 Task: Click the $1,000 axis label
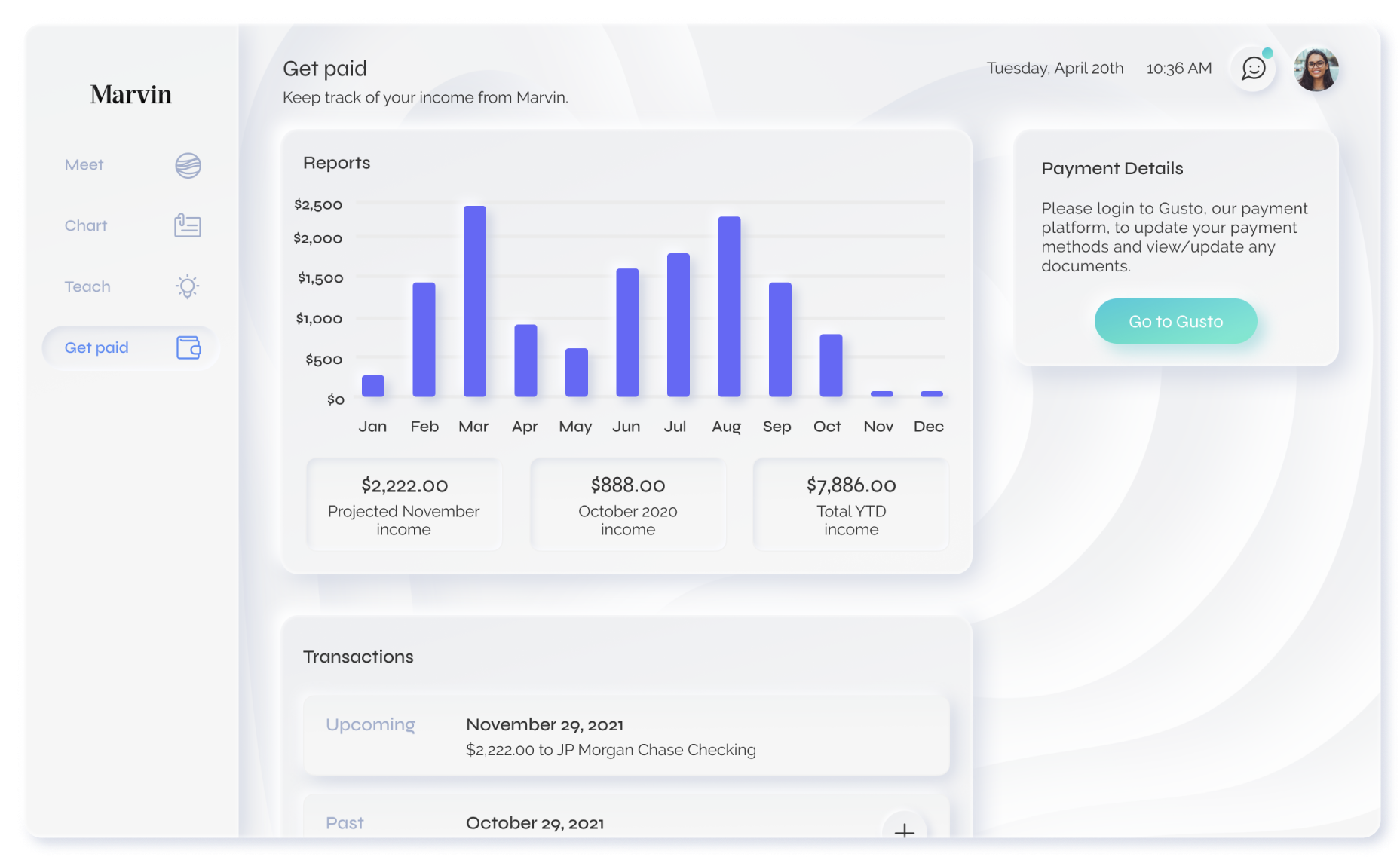tap(318, 319)
